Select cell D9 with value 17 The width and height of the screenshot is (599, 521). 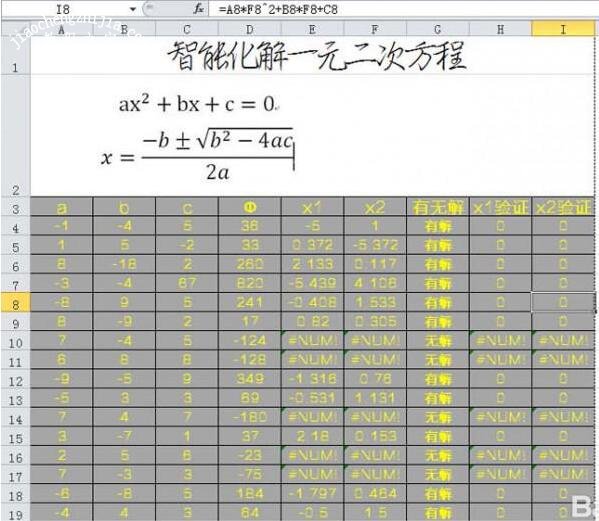249,321
